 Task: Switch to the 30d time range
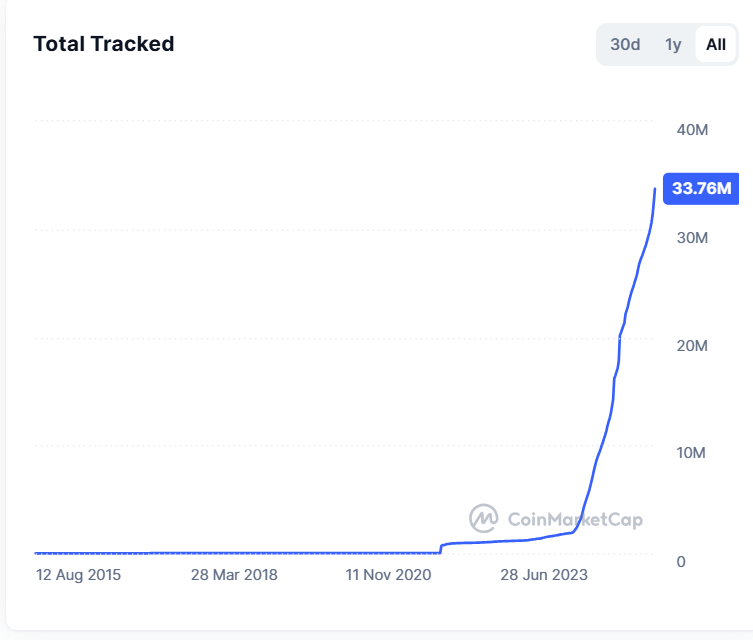(x=625, y=45)
